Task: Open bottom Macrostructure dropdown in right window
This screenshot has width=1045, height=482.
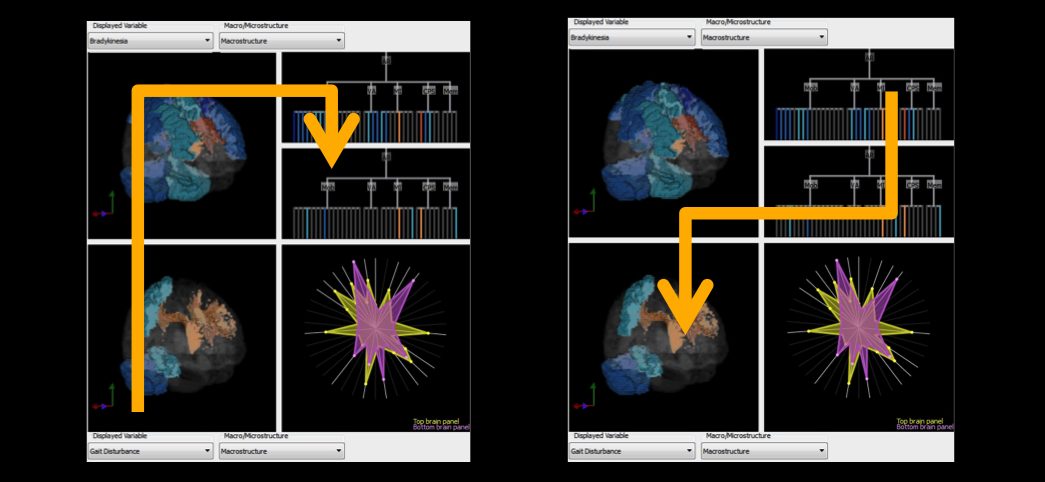Action: (764, 451)
